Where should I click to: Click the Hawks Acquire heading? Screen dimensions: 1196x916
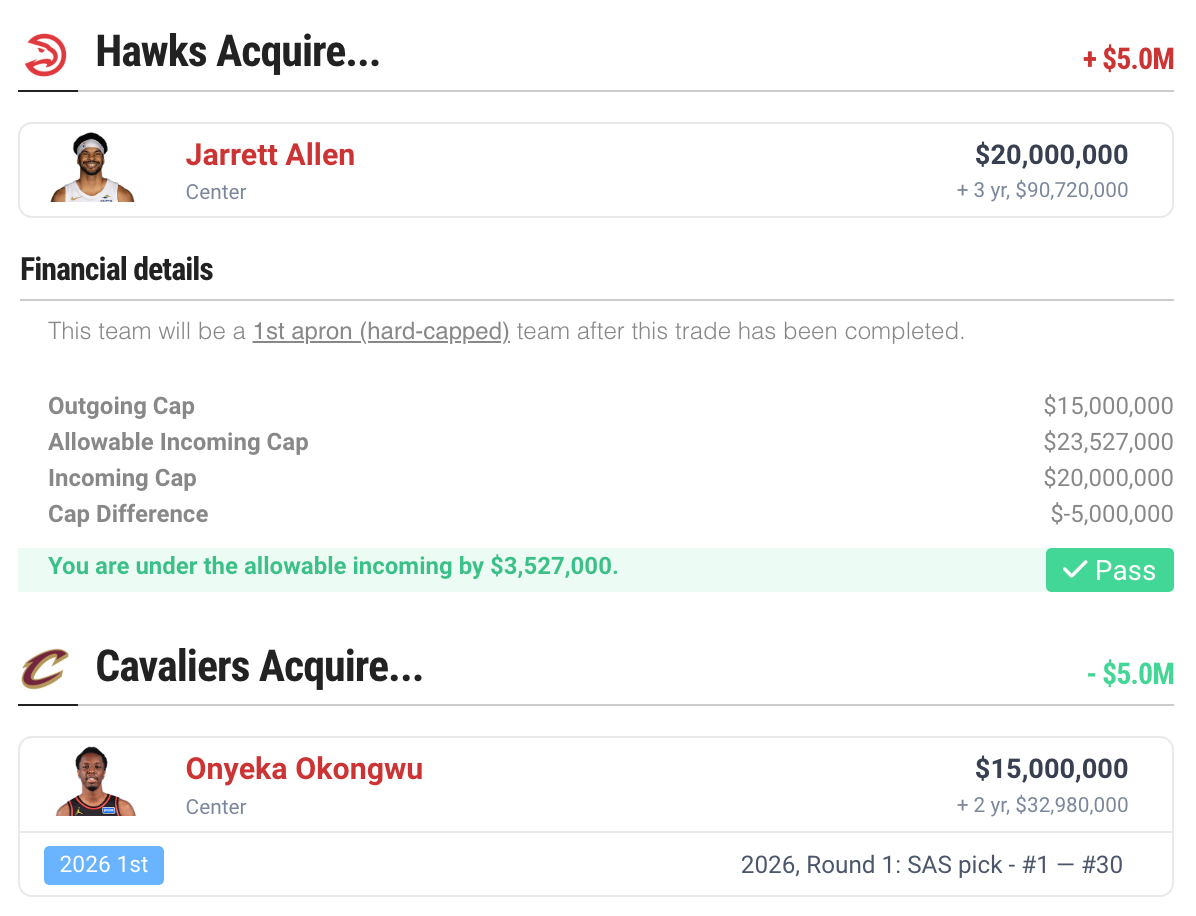coord(237,53)
